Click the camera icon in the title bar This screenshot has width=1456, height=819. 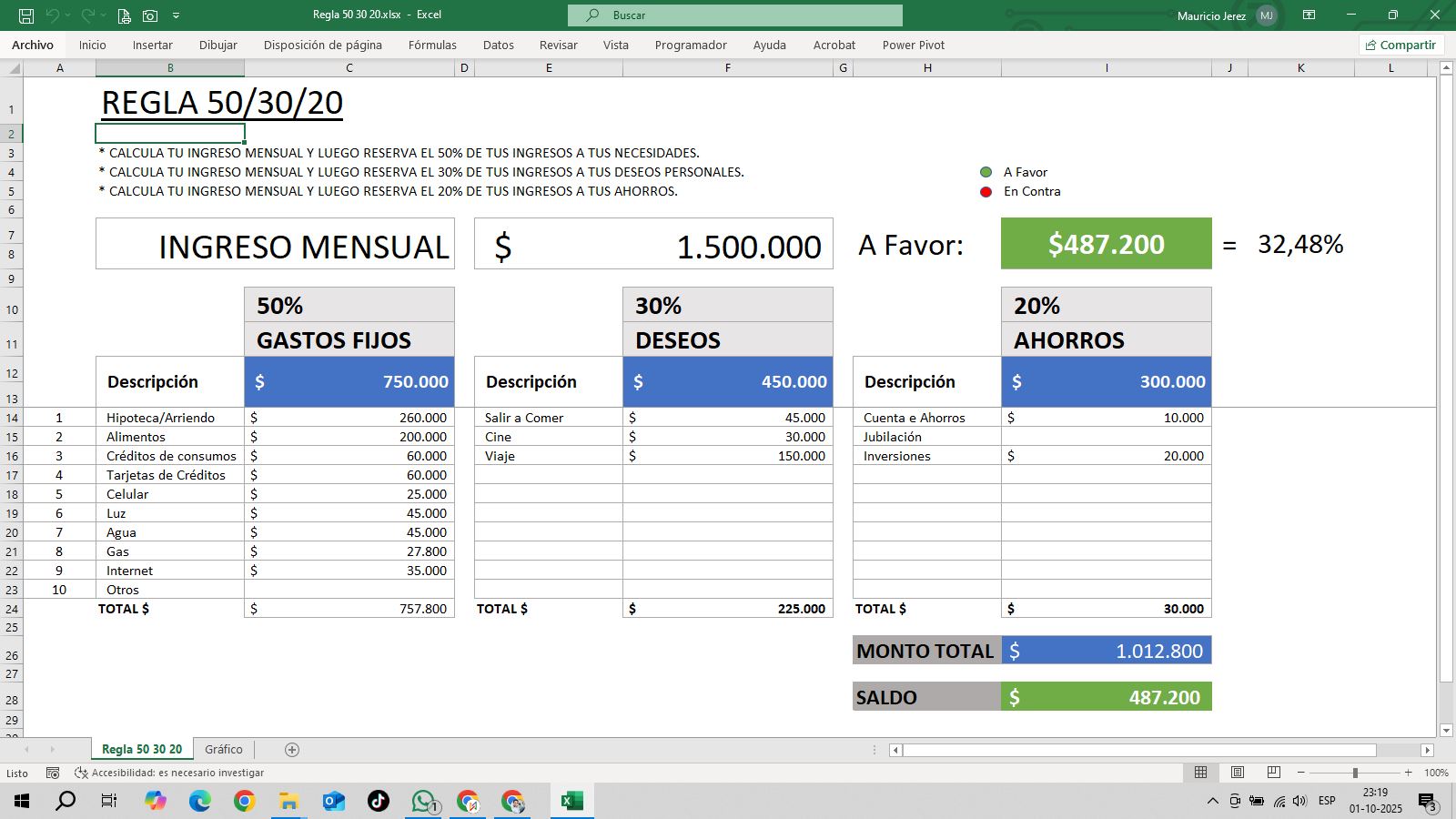[148, 15]
